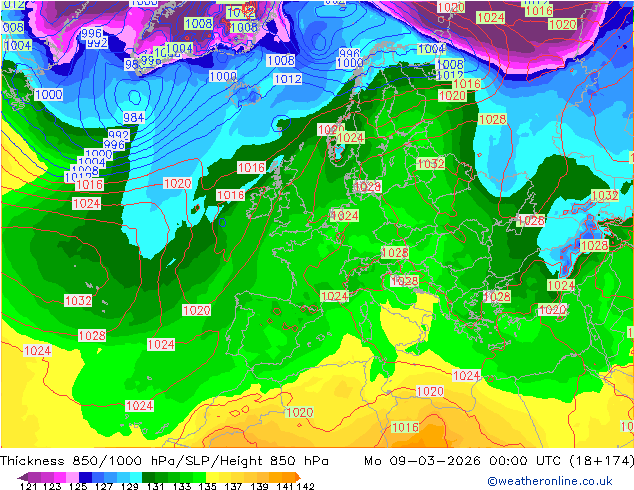This screenshot has height=490, width=634.
Task: Click the dark purple left arrow of legend
Action: pyautogui.click(x=23, y=477)
